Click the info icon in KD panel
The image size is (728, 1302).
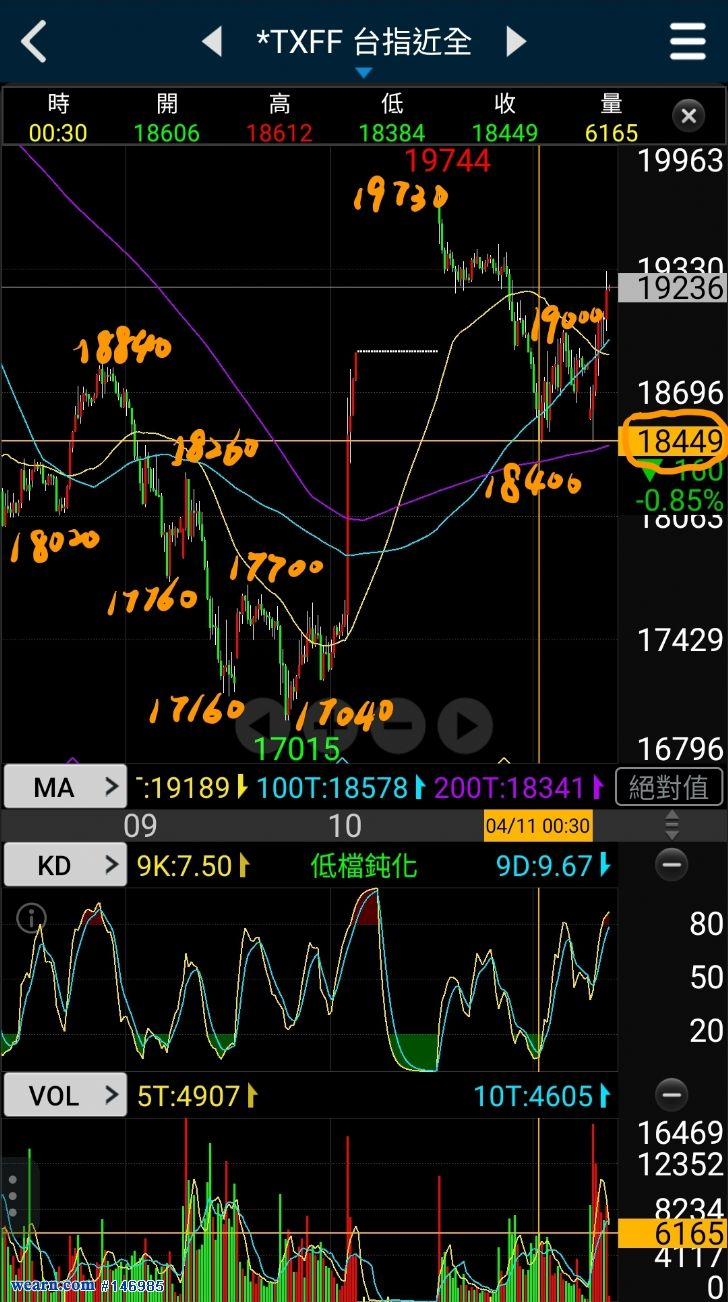(x=32, y=917)
